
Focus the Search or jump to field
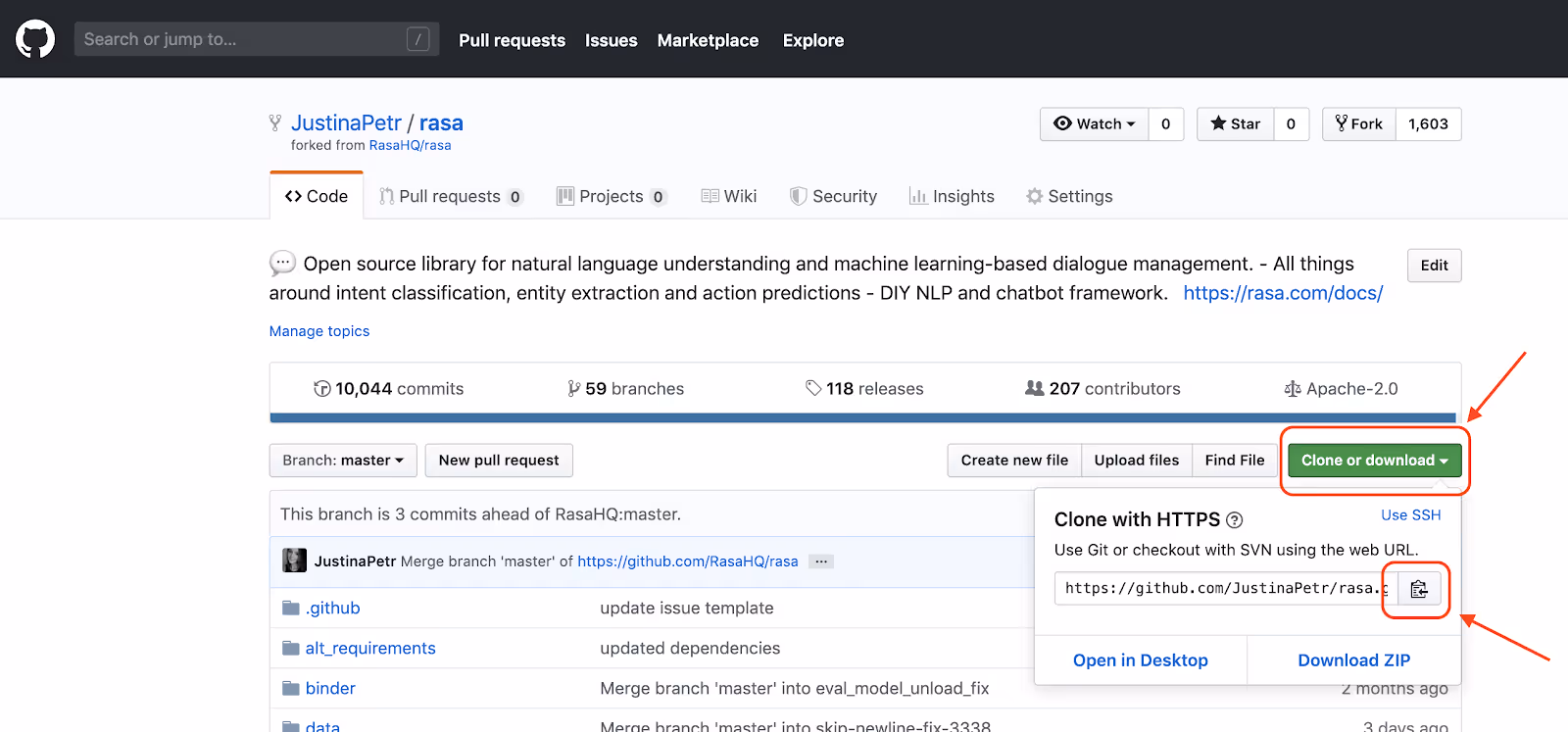(257, 39)
